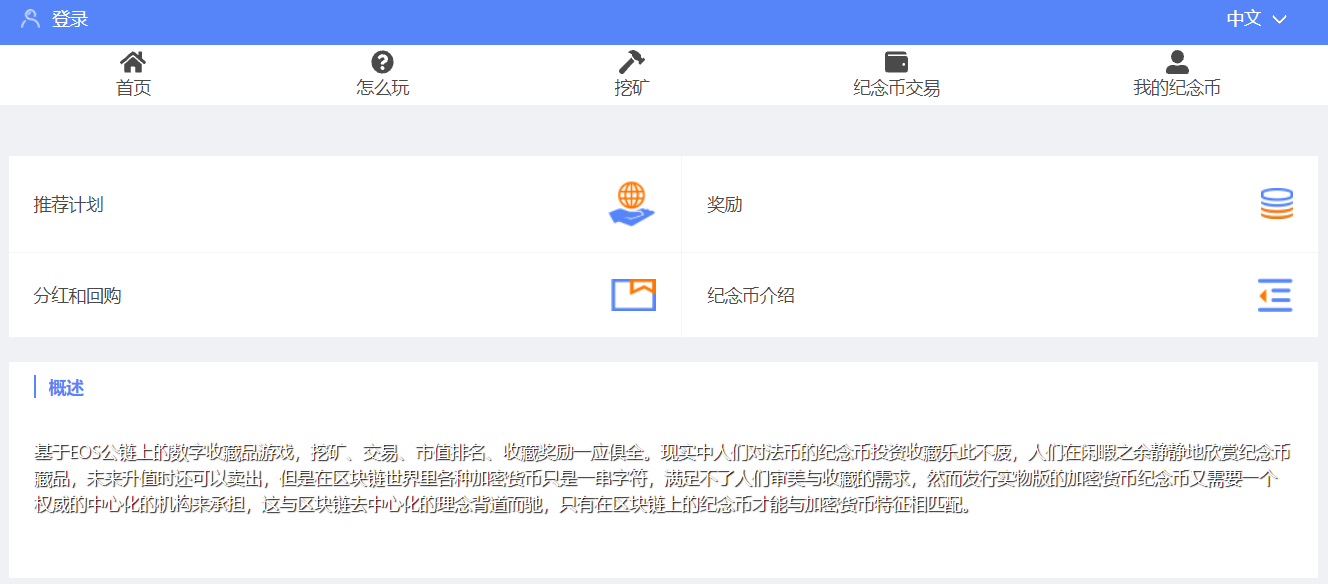Click the hammer icon above 挖矿

coord(631,62)
